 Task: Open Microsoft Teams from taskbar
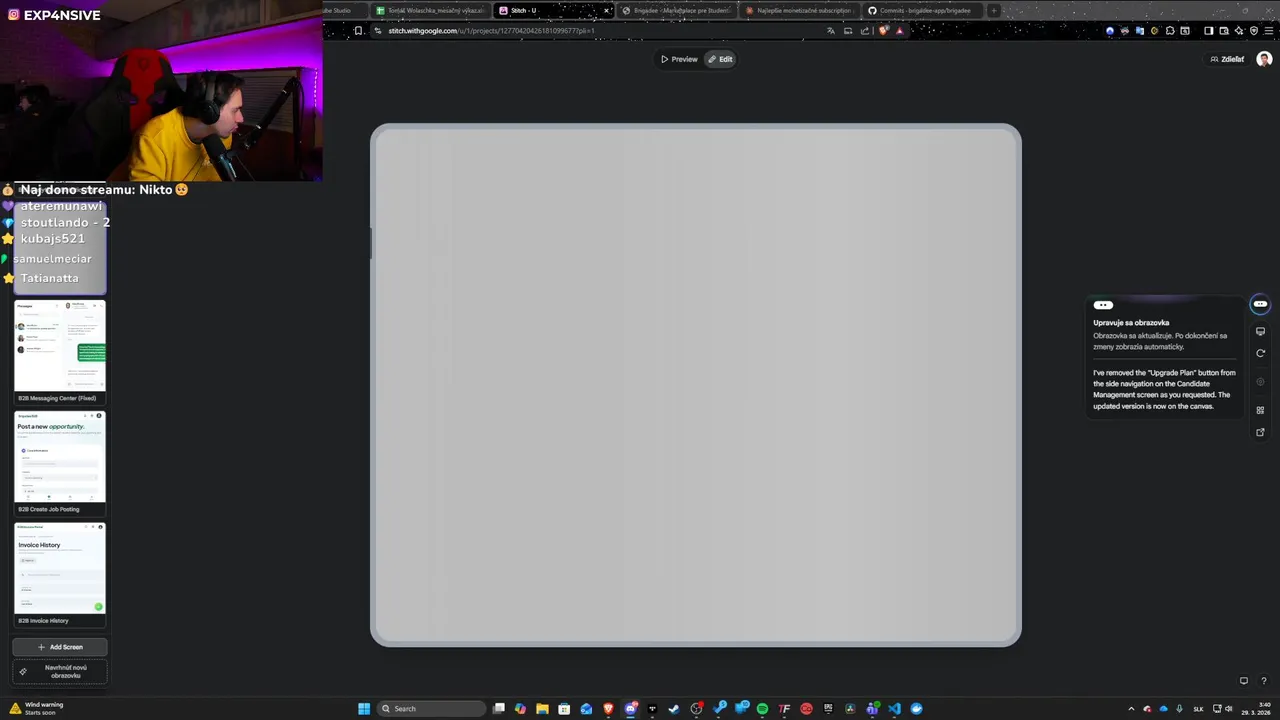[872, 709]
